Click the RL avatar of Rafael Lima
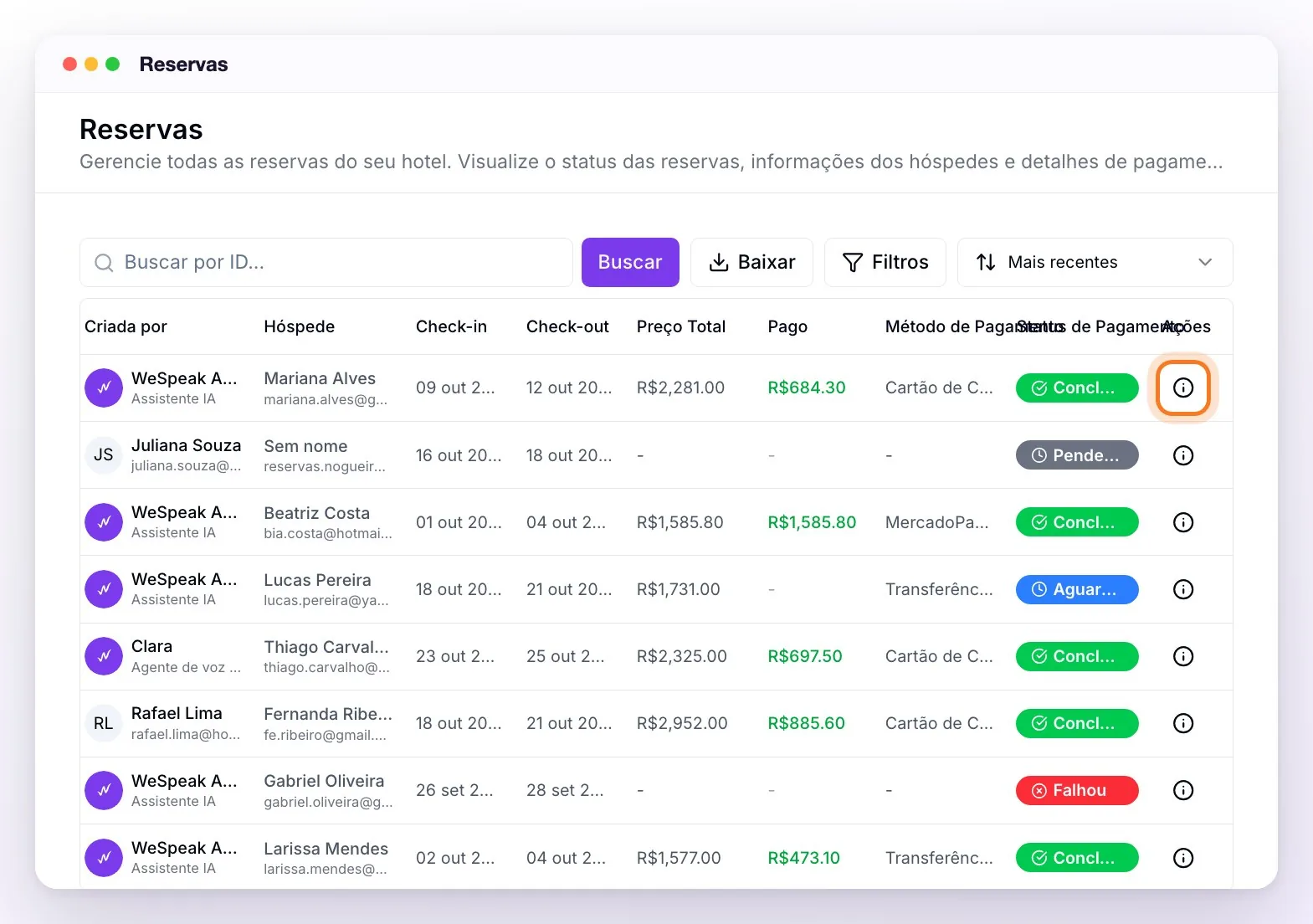Viewport: 1313px width, 924px height. coord(104,723)
